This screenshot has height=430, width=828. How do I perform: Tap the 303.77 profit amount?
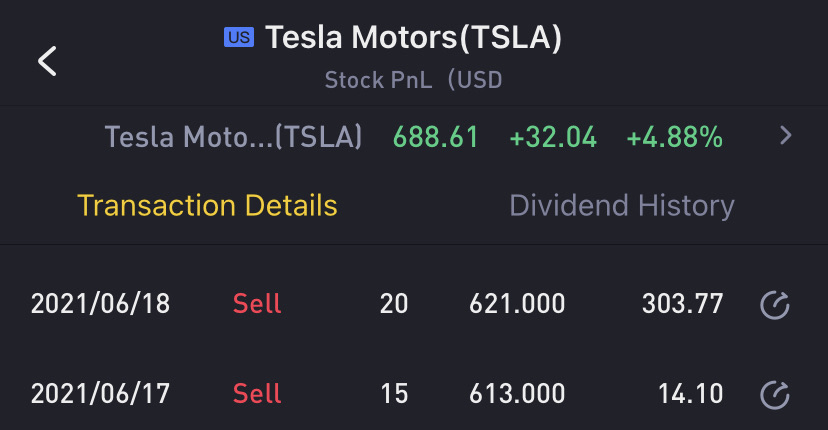(682, 304)
